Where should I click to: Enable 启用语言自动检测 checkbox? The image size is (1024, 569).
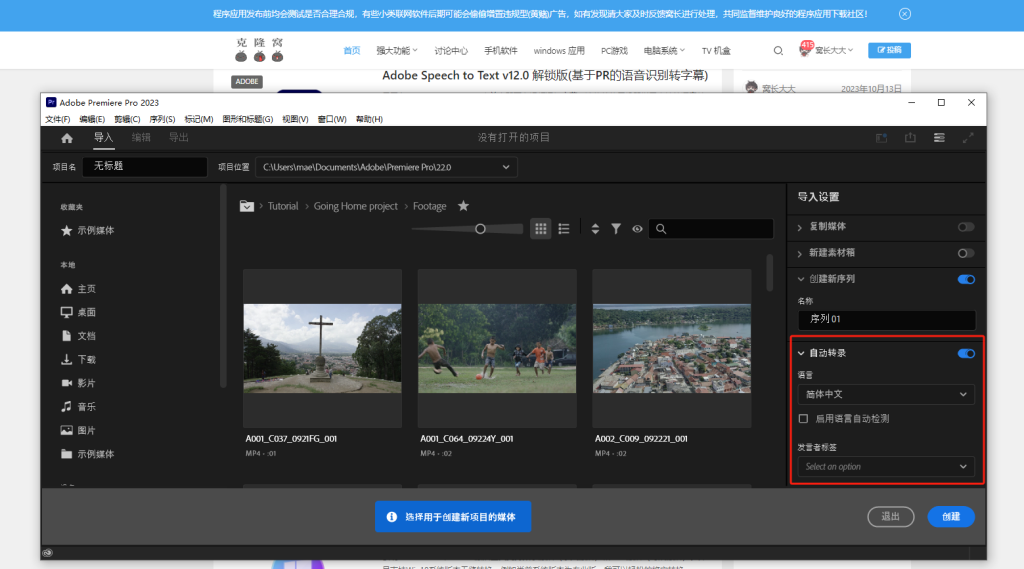coord(803,419)
